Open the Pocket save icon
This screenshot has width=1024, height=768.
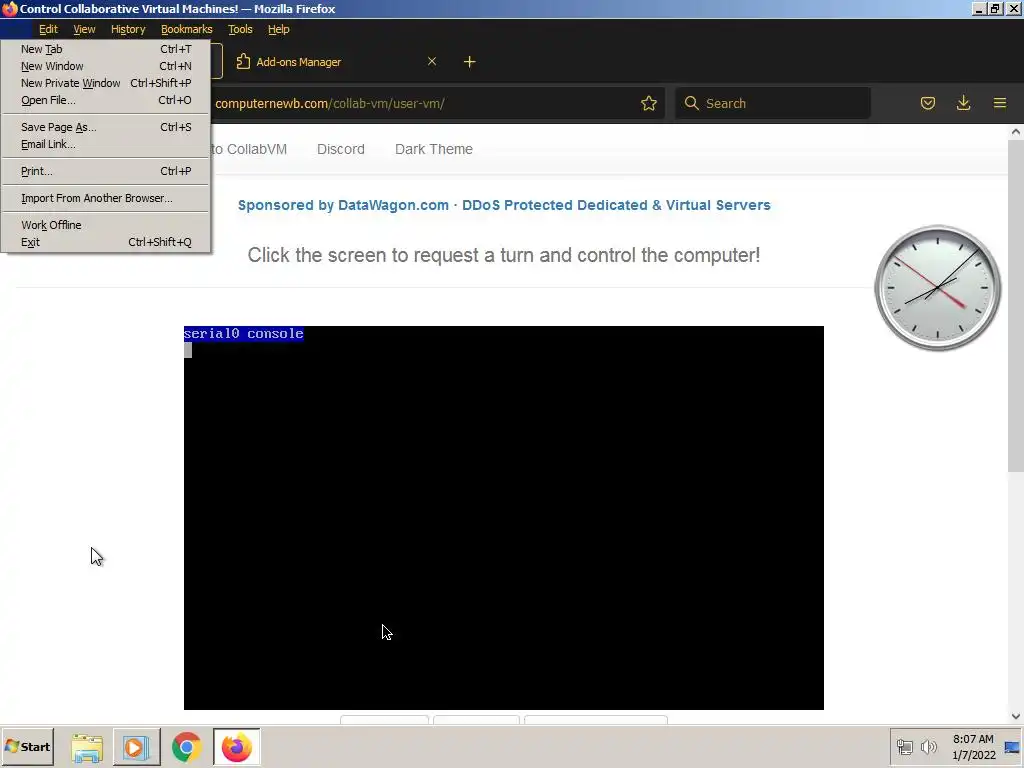927,103
